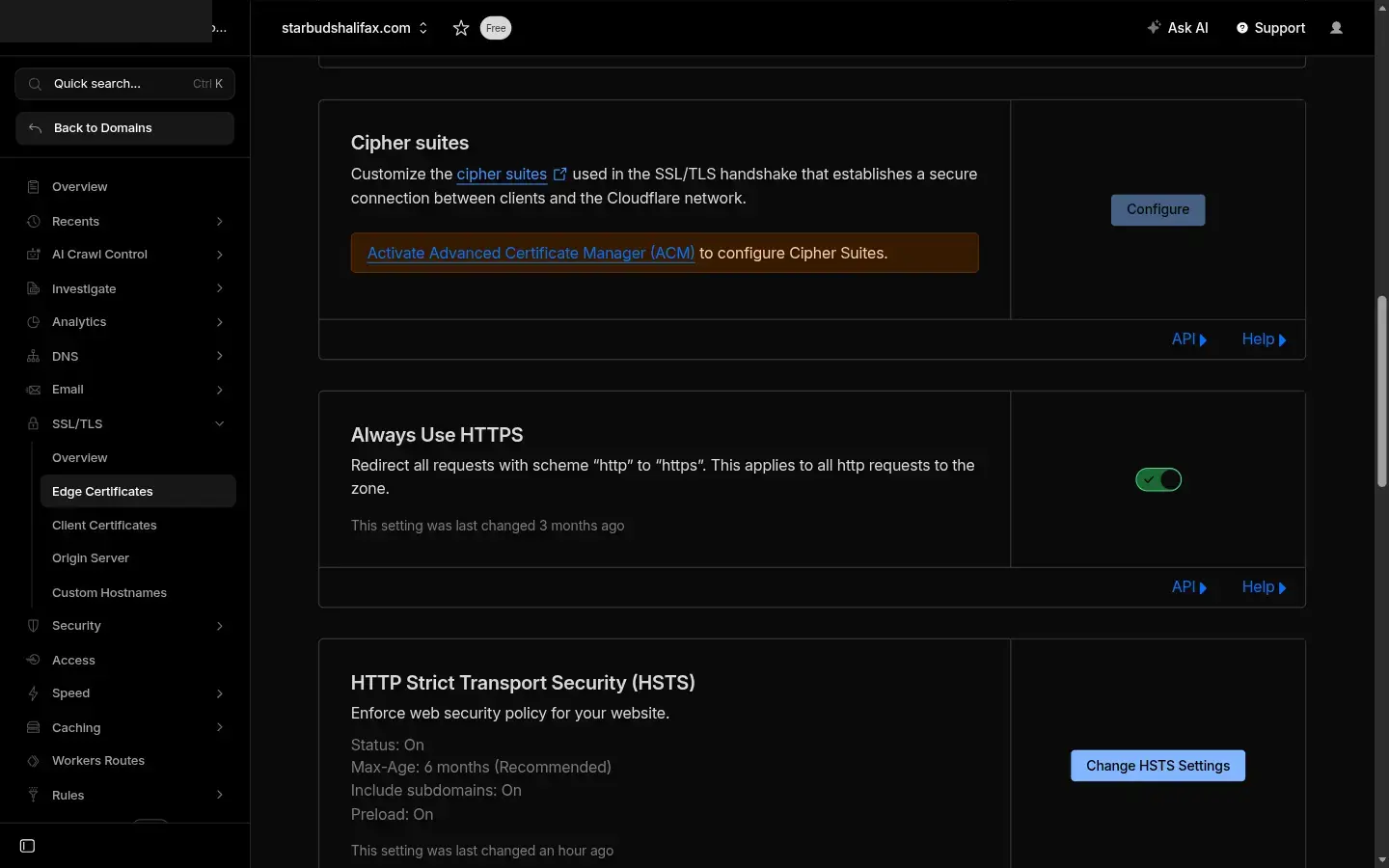Select the Caching icon in sidebar
Viewport: 1389px width, 868px height.
[x=34, y=728]
